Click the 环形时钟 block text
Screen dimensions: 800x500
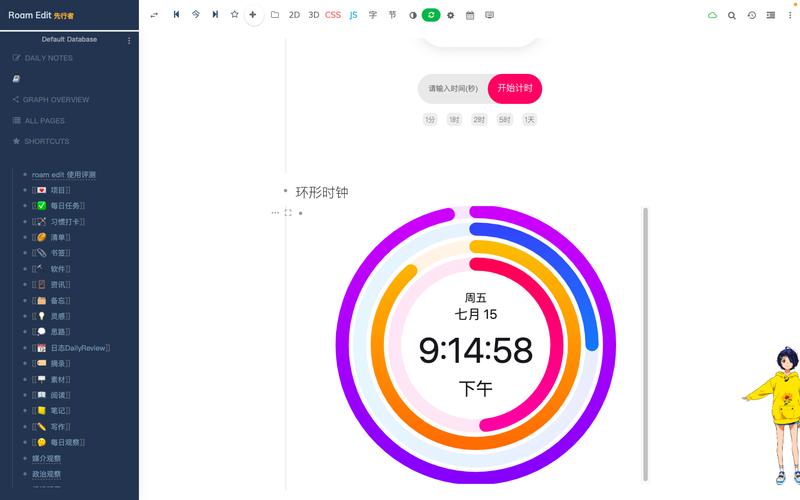pyautogui.click(x=322, y=192)
